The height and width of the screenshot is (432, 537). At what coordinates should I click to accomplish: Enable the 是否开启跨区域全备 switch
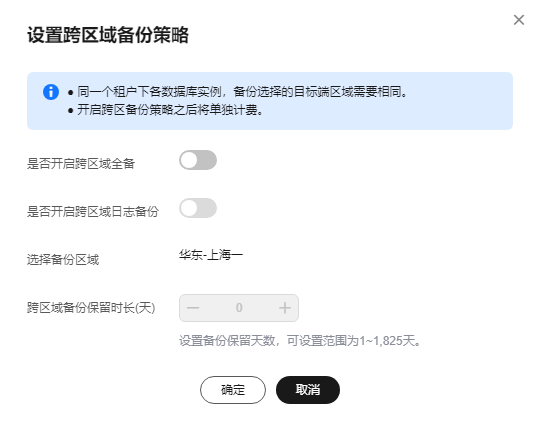[x=198, y=160]
